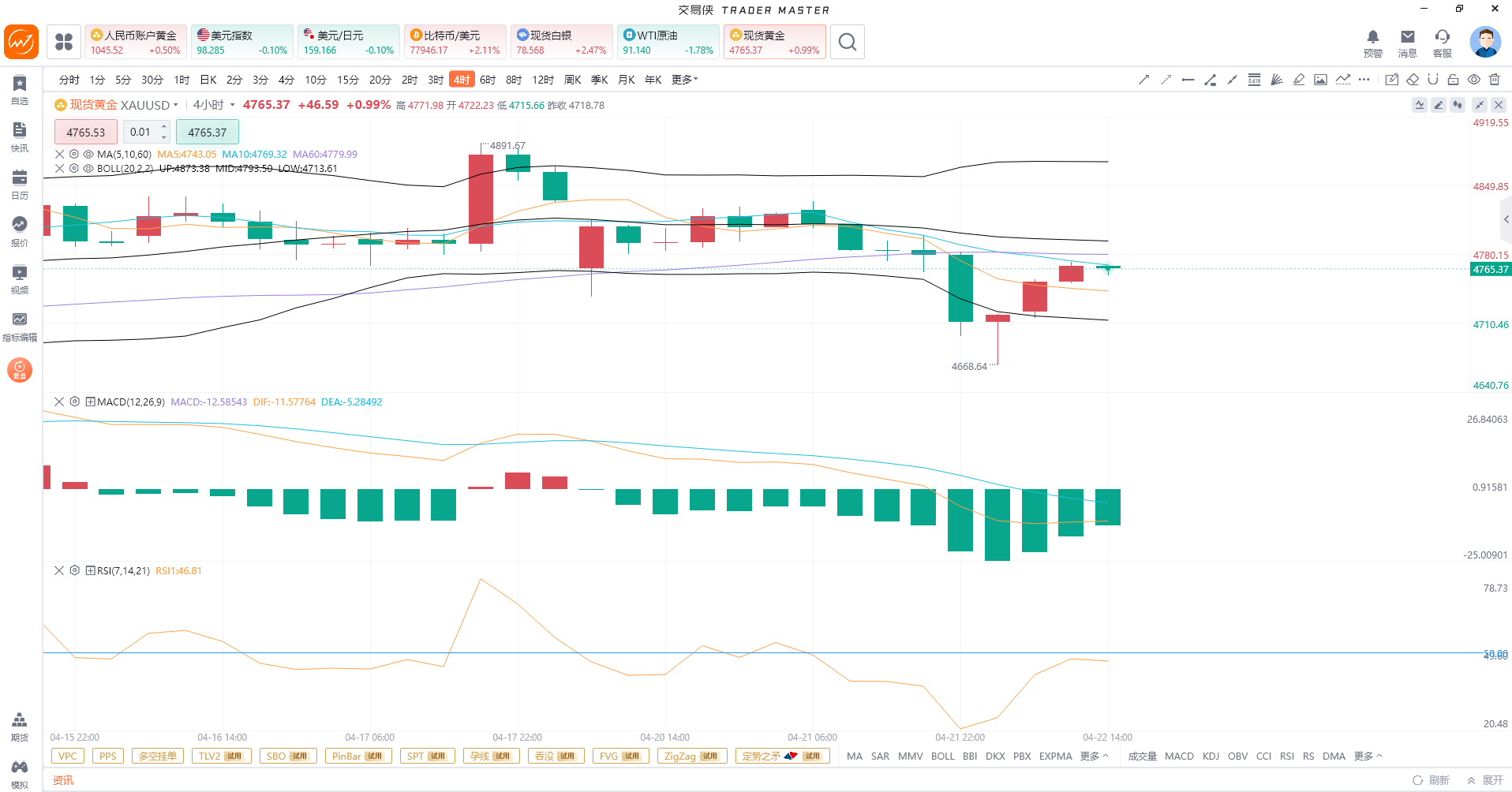Click the 资讯 news link at bottom
The image size is (1512, 792).
coord(63,780)
